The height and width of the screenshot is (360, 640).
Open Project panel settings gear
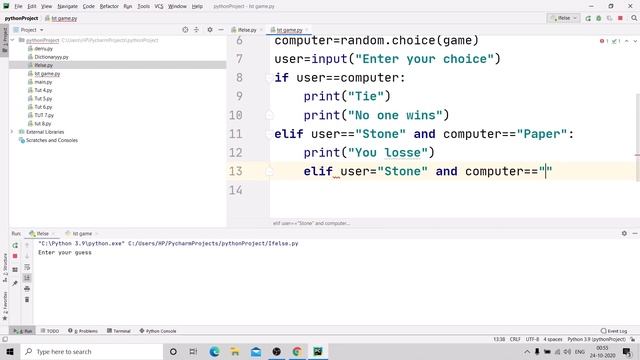tap(210, 30)
